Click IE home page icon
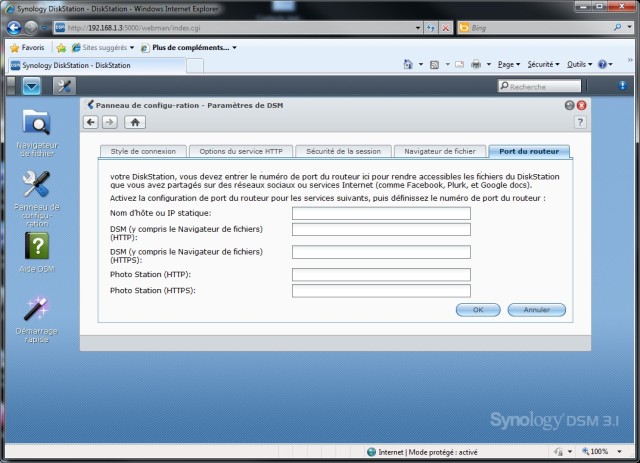 point(408,65)
